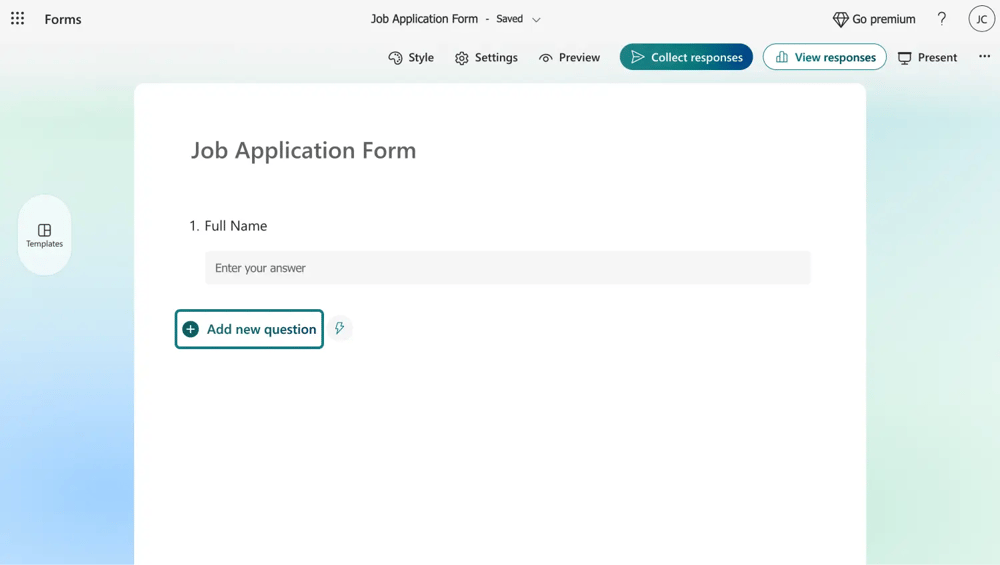This screenshot has height=565, width=1000.
Task: Add a new question
Action: click(x=249, y=329)
